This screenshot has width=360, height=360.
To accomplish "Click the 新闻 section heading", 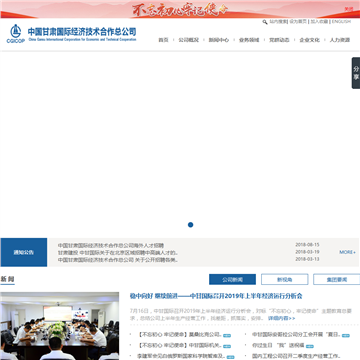I will pyautogui.click(x=7, y=279).
